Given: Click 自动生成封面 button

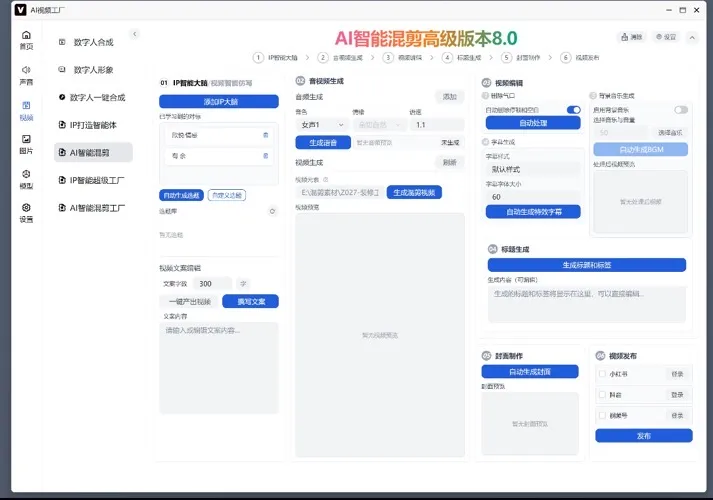Looking at the screenshot, I should (530, 372).
